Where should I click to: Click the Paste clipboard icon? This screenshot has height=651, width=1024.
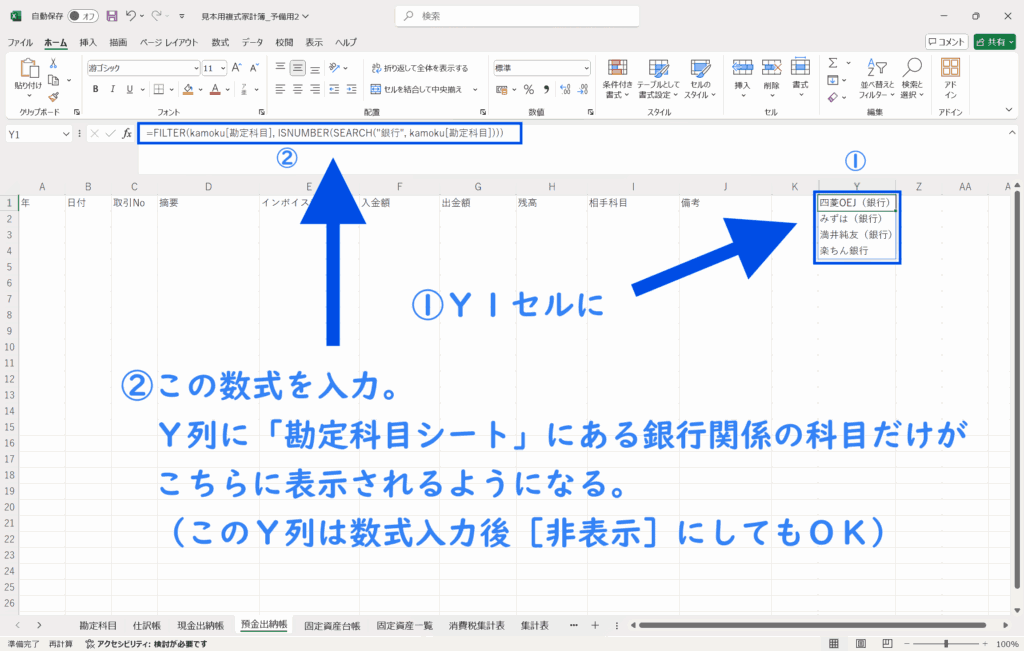[x=29, y=68]
